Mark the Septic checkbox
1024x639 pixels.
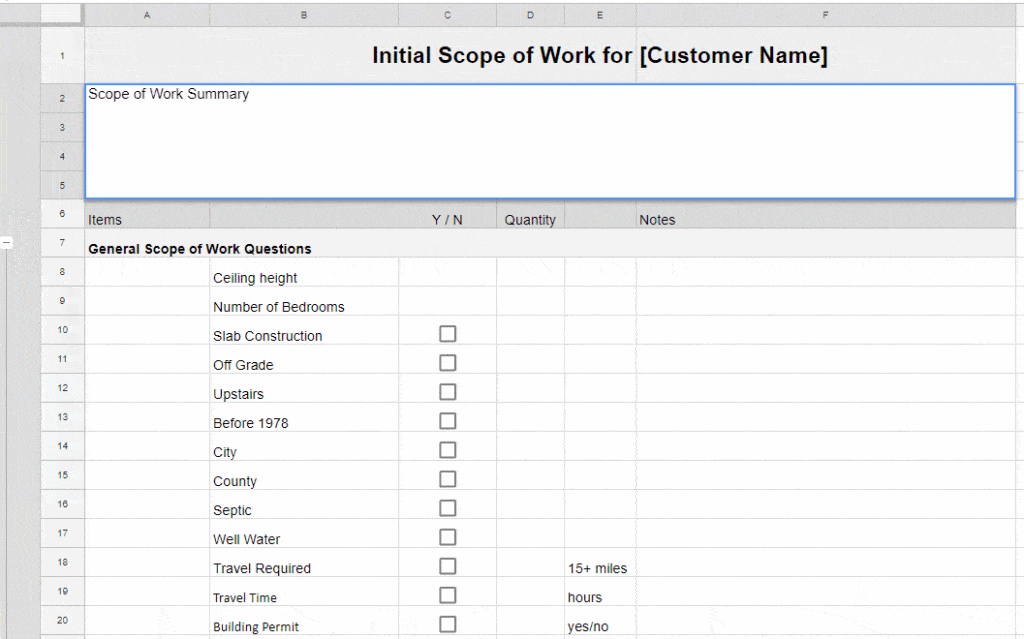point(447,508)
